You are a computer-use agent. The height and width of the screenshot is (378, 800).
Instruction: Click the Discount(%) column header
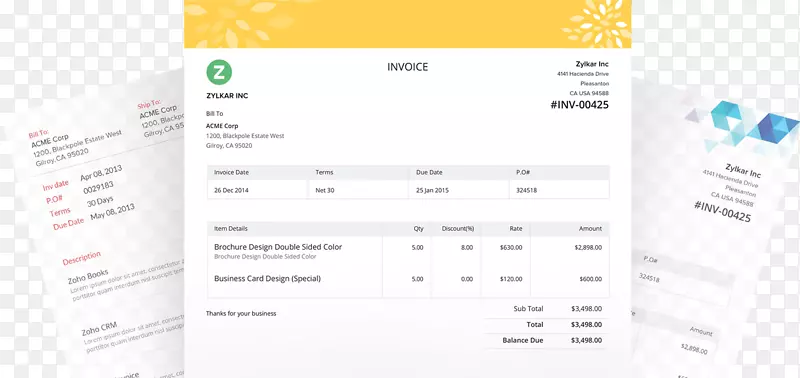(x=458, y=229)
